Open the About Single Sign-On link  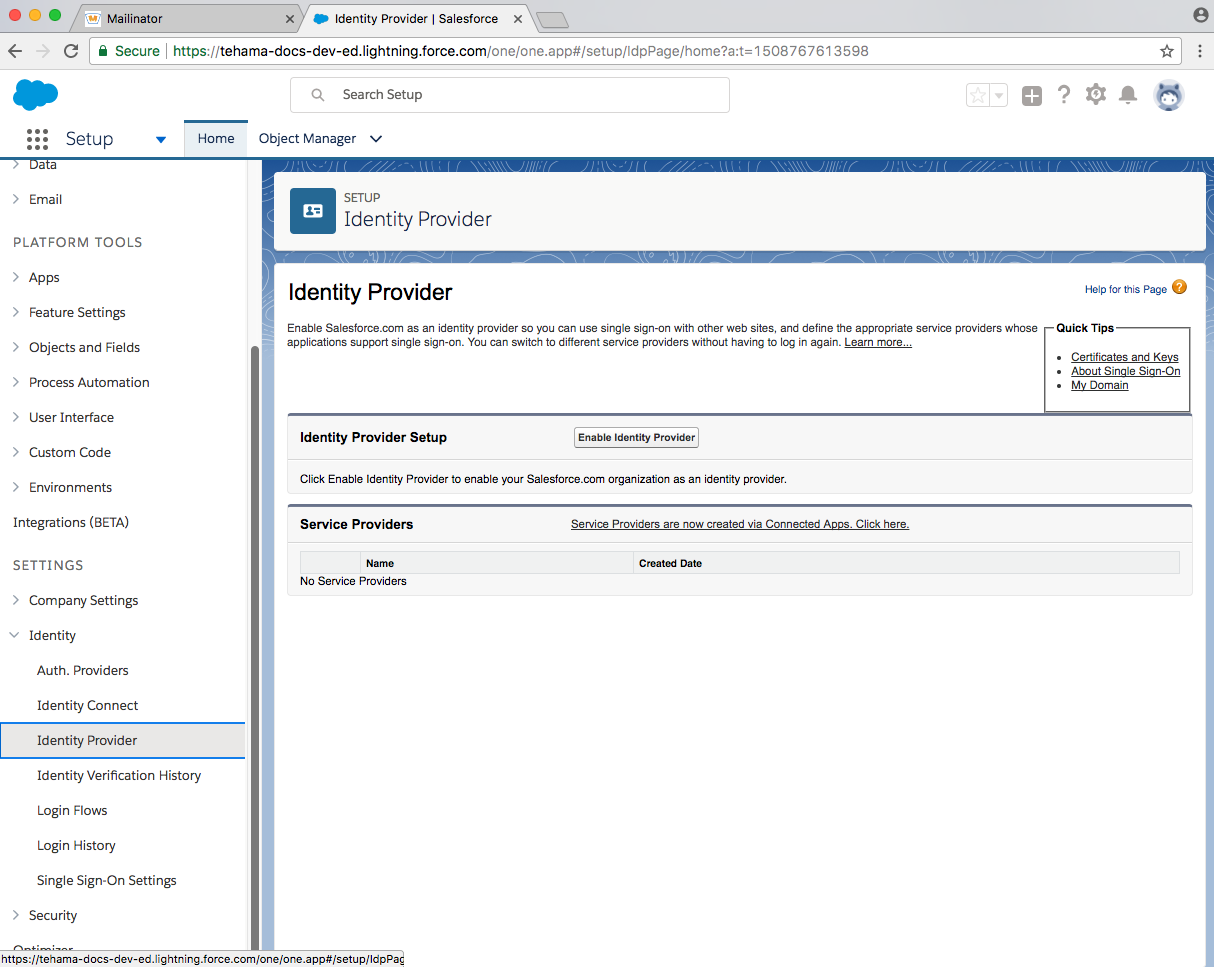pyautogui.click(x=1126, y=371)
